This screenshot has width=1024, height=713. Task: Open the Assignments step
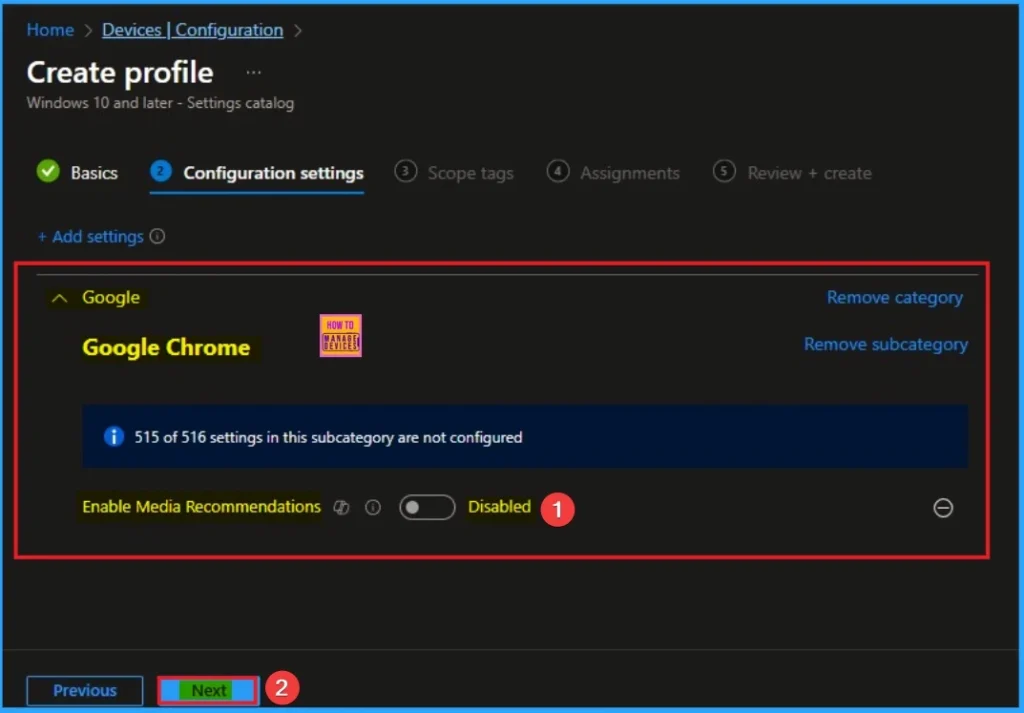click(629, 172)
